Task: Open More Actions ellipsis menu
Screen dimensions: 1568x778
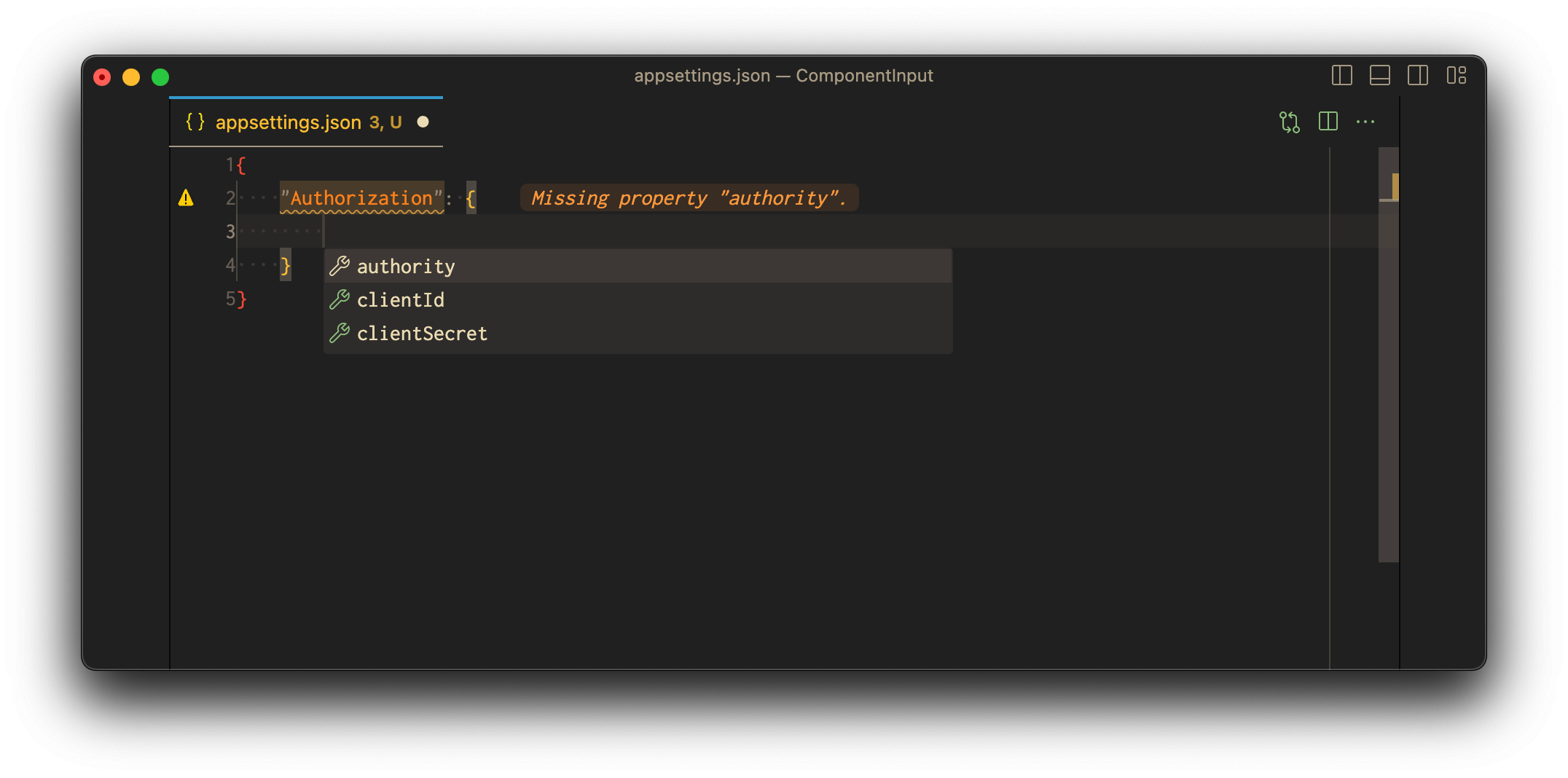Action: click(x=1365, y=122)
